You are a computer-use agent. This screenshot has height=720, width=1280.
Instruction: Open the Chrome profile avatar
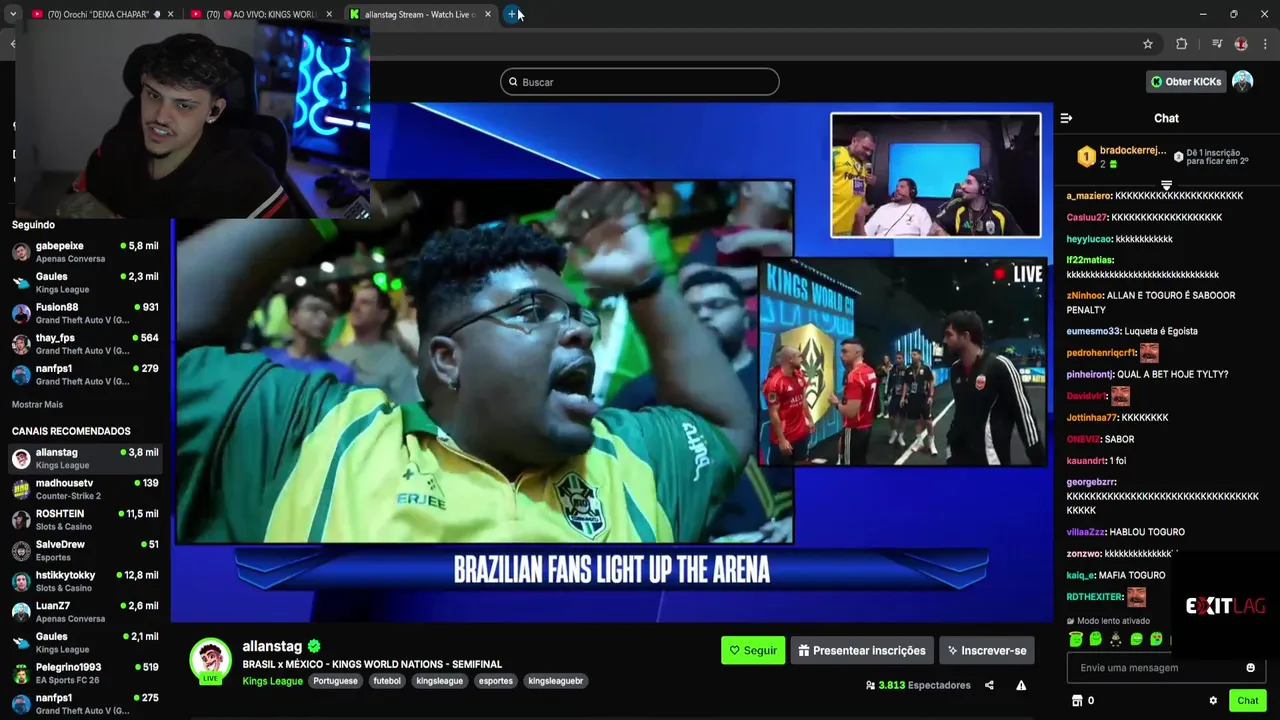point(1241,44)
